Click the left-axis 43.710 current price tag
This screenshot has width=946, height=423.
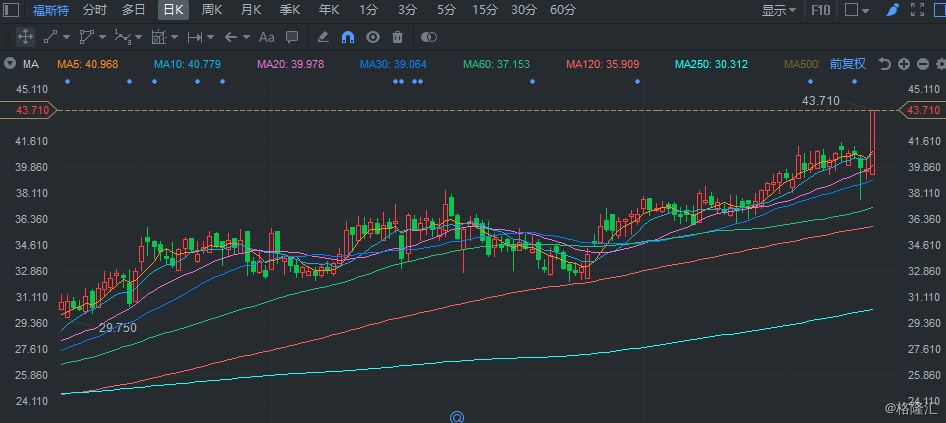pos(28,110)
